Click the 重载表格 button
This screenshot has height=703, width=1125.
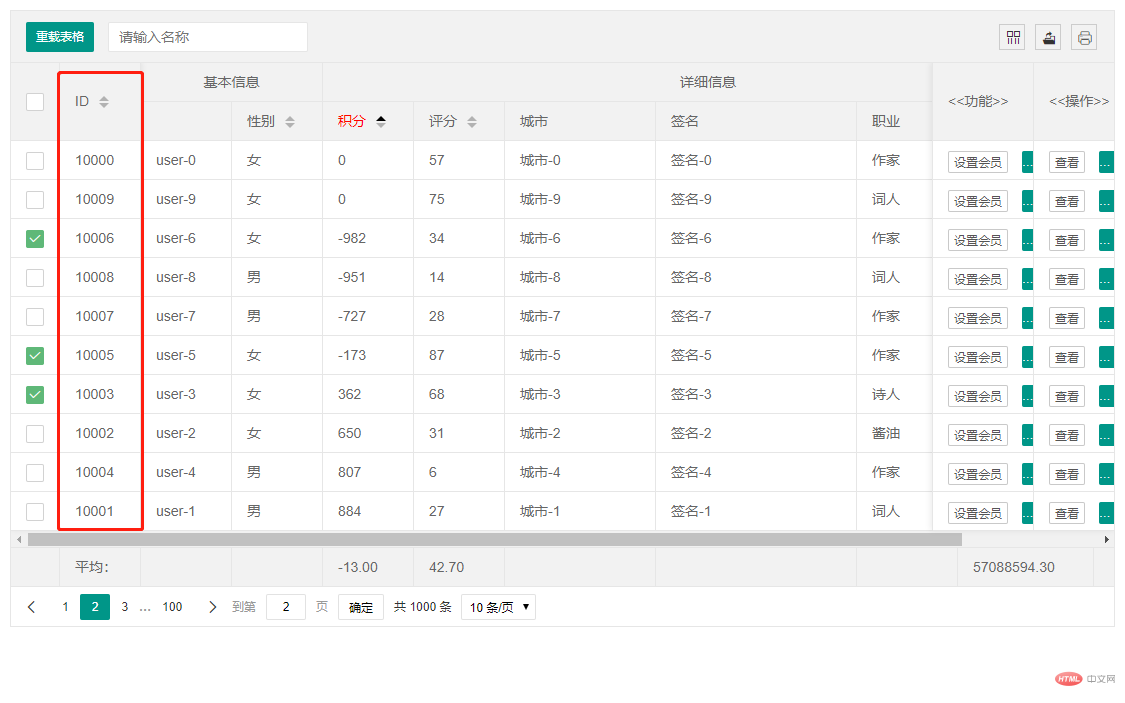(x=60, y=37)
